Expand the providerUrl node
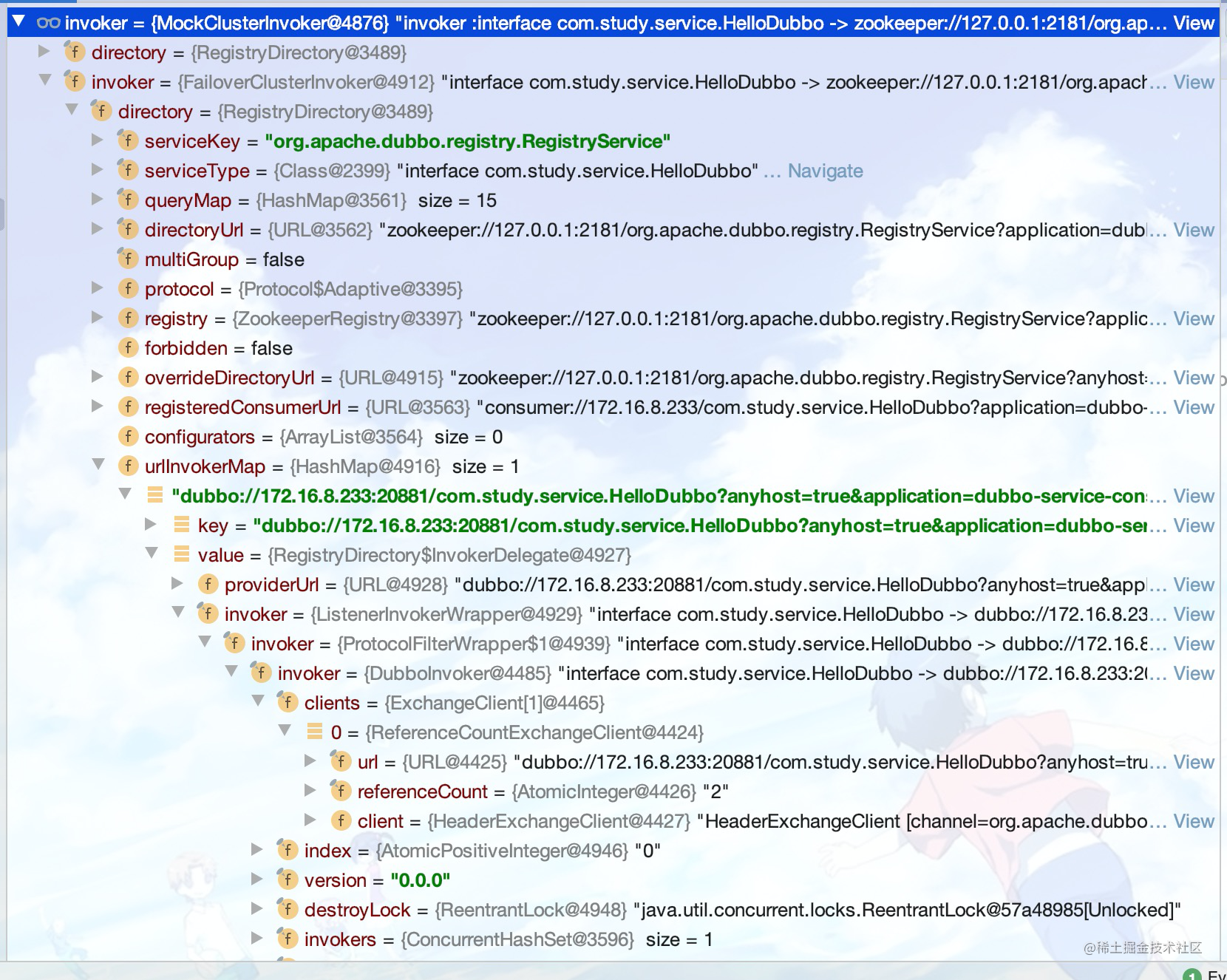The width and height of the screenshot is (1227, 980). click(x=177, y=583)
